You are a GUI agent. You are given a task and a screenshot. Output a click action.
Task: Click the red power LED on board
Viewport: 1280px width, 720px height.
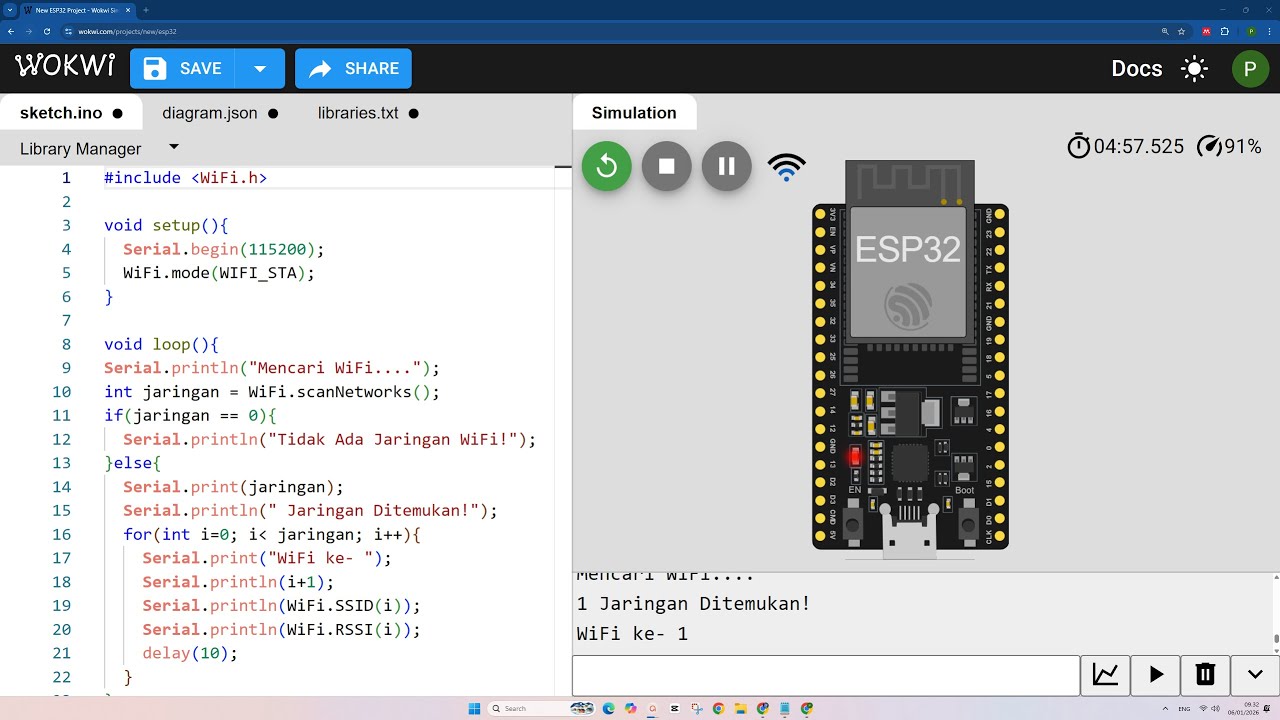click(855, 457)
